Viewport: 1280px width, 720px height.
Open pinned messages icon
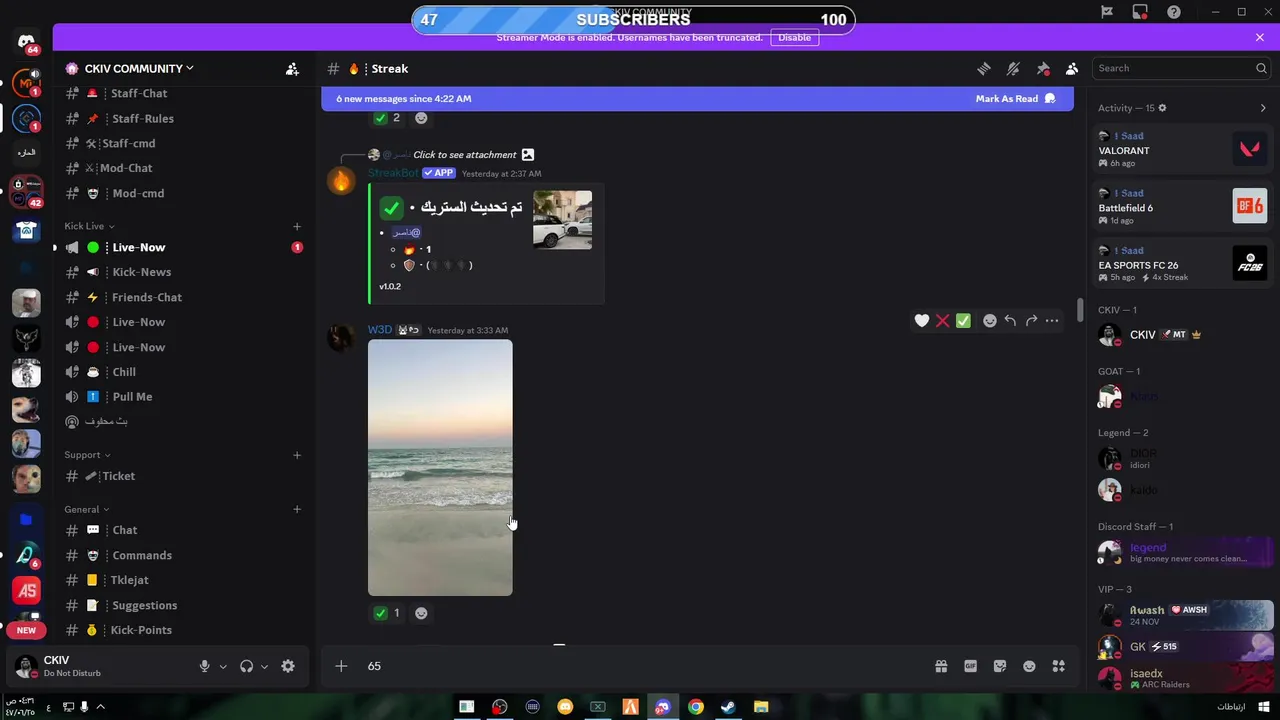point(1043,69)
